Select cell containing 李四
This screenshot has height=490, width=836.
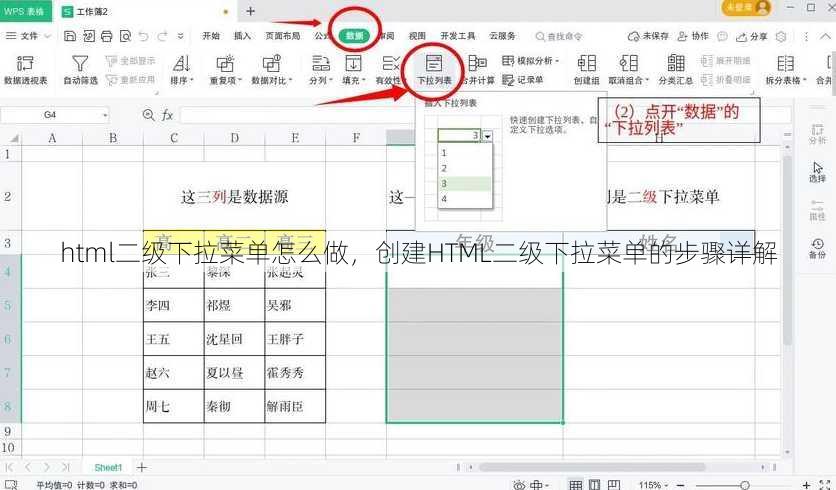click(174, 305)
